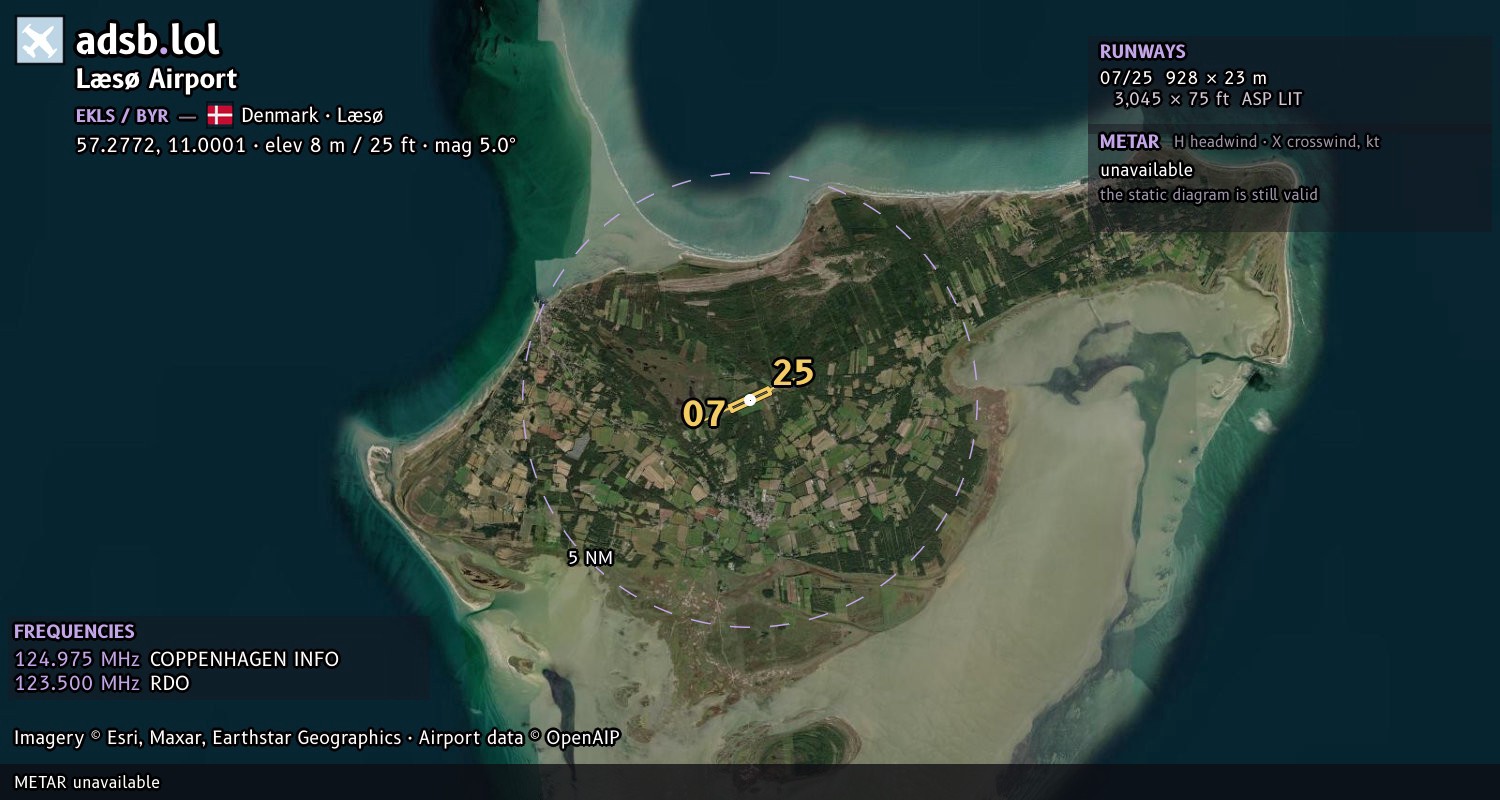Click the Imagery © Esri attribution line
This screenshot has width=1500, height=800.
pyautogui.click(x=317, y=738)
